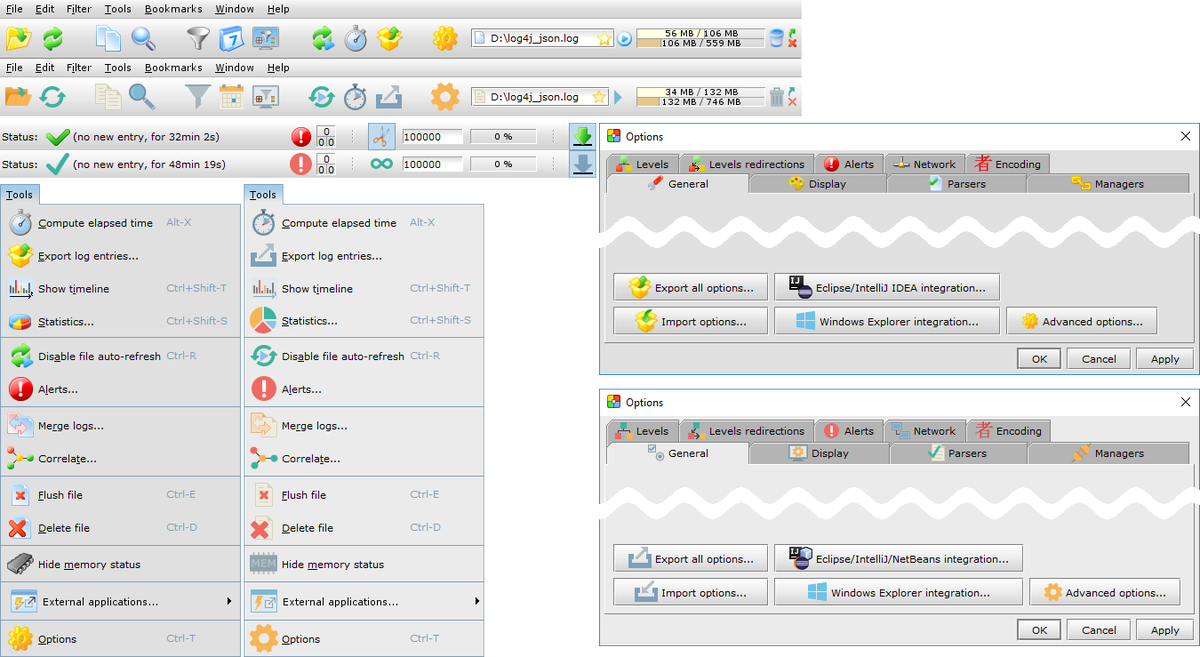Click magnifier search icon in the 56 MB toolbar
The width and height of the screenshot is (1200, 657).
tap(144, 39)
